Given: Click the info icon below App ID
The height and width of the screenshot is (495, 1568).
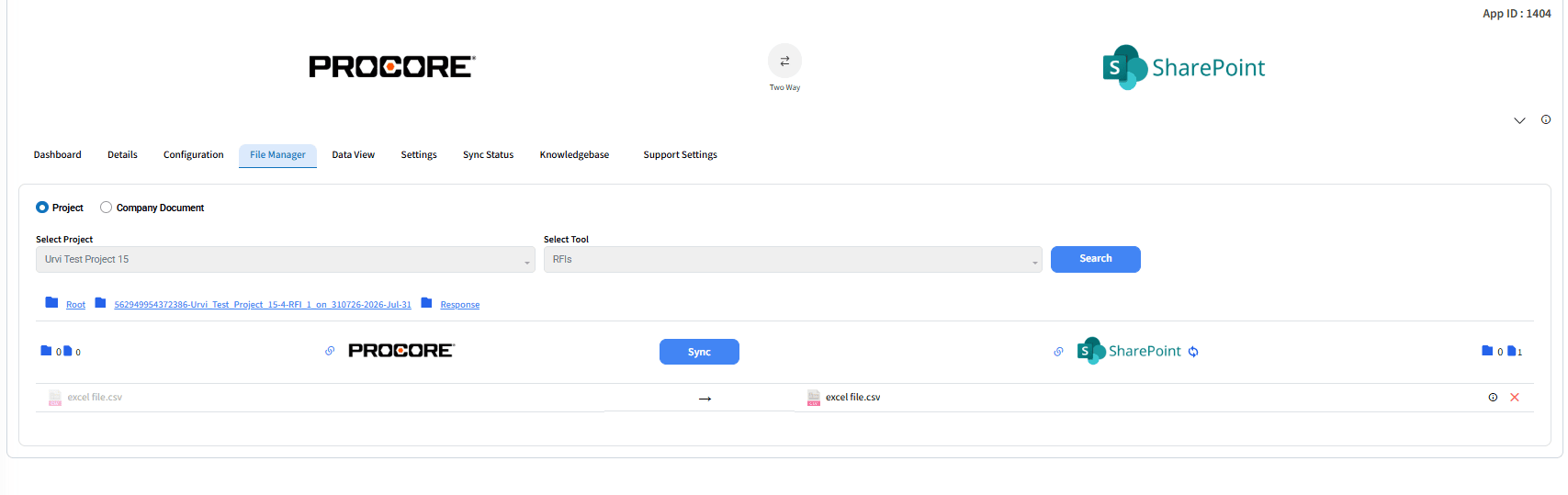Looking at the screenshot, I should [1546, 119].
